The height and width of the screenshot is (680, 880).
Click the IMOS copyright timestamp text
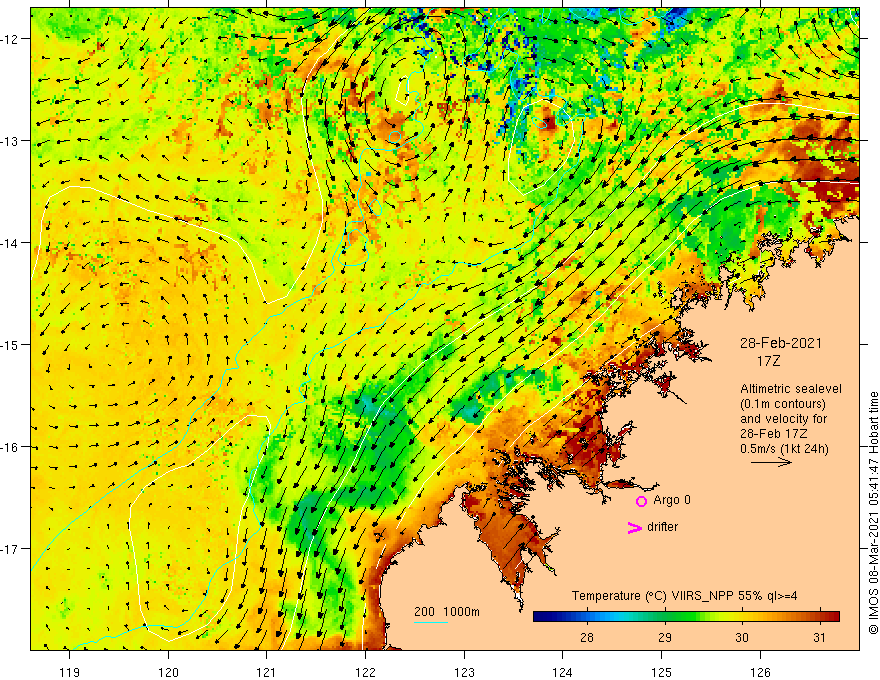(x=873, y=513)
